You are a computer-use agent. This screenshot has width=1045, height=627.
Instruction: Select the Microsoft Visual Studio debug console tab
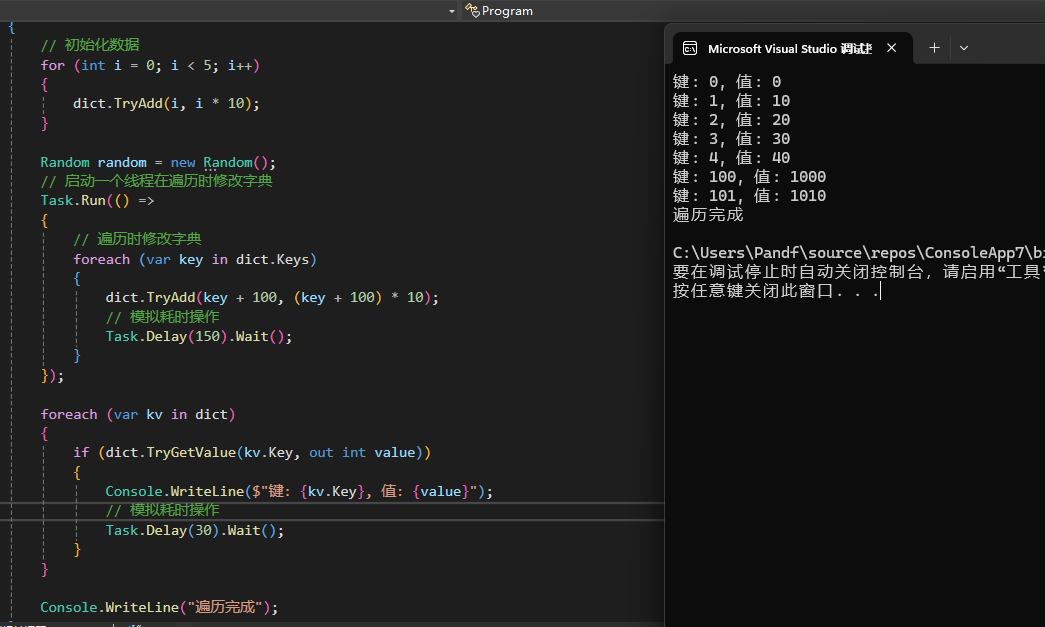pos(790,49)
